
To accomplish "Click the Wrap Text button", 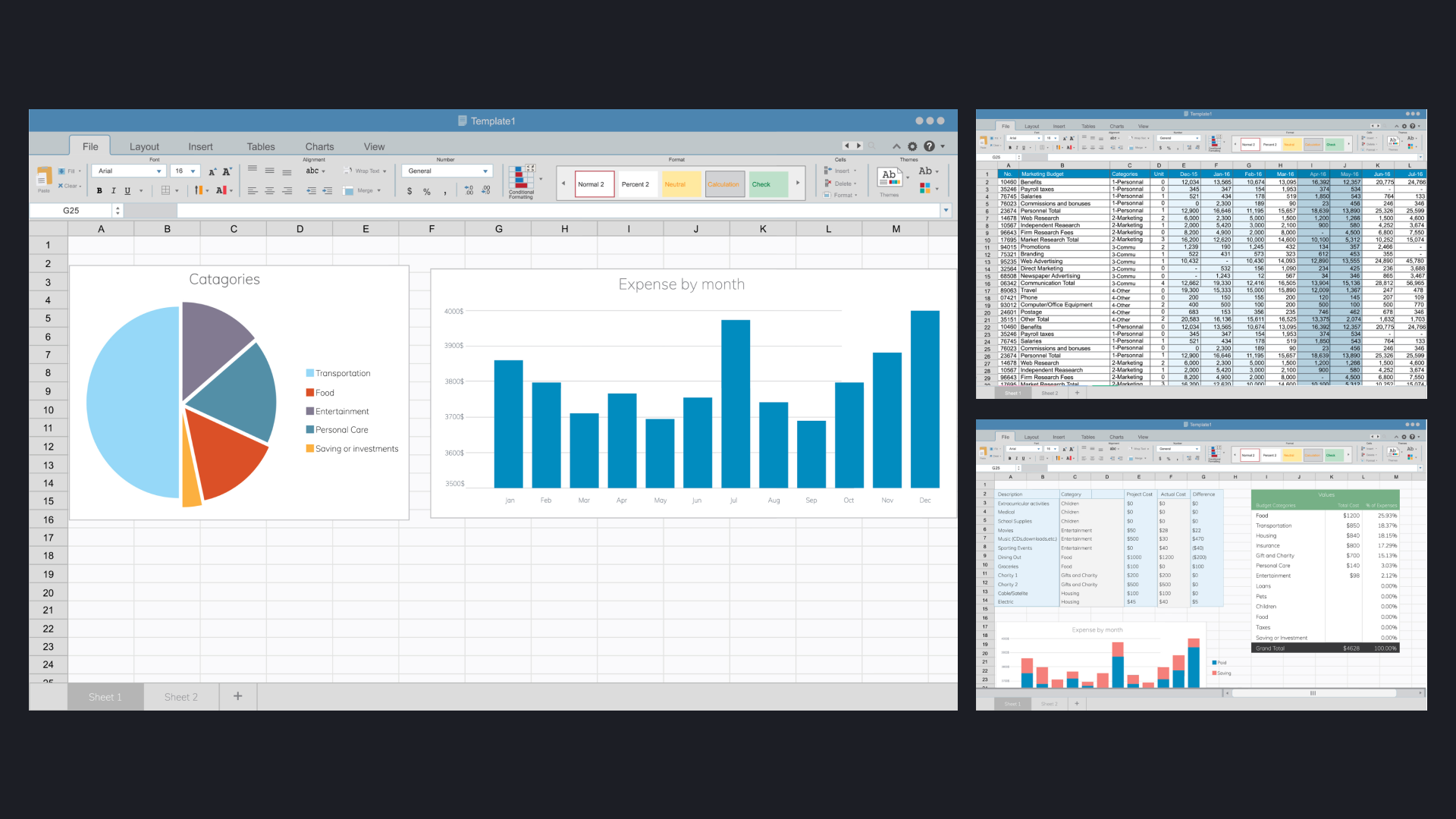I will click(365, 171).
